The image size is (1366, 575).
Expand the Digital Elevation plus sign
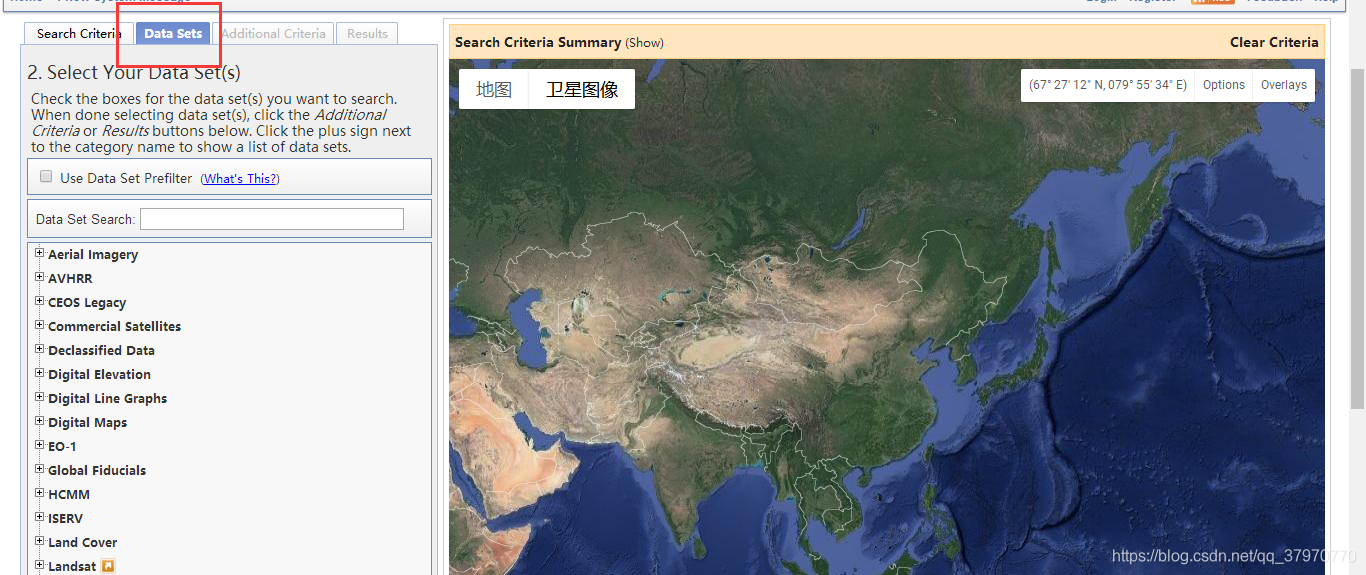[40, 373]
